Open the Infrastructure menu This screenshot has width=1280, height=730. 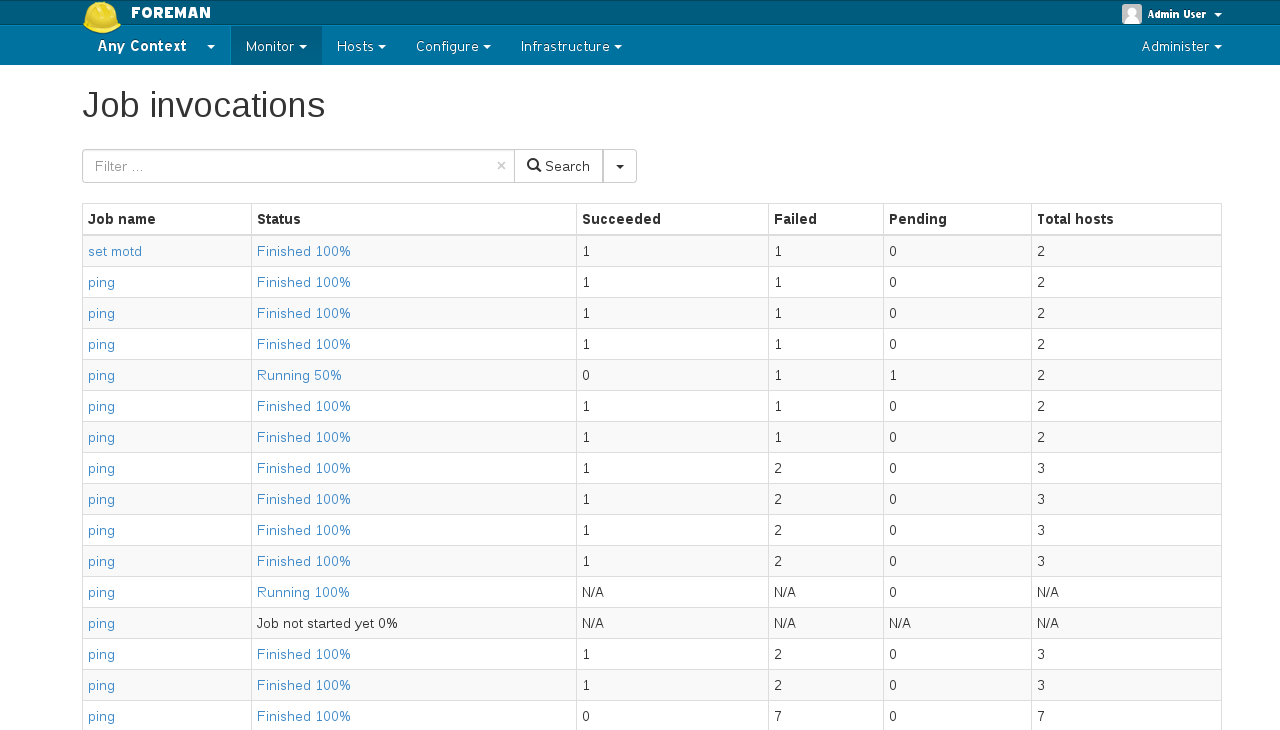tap(571, 46)
